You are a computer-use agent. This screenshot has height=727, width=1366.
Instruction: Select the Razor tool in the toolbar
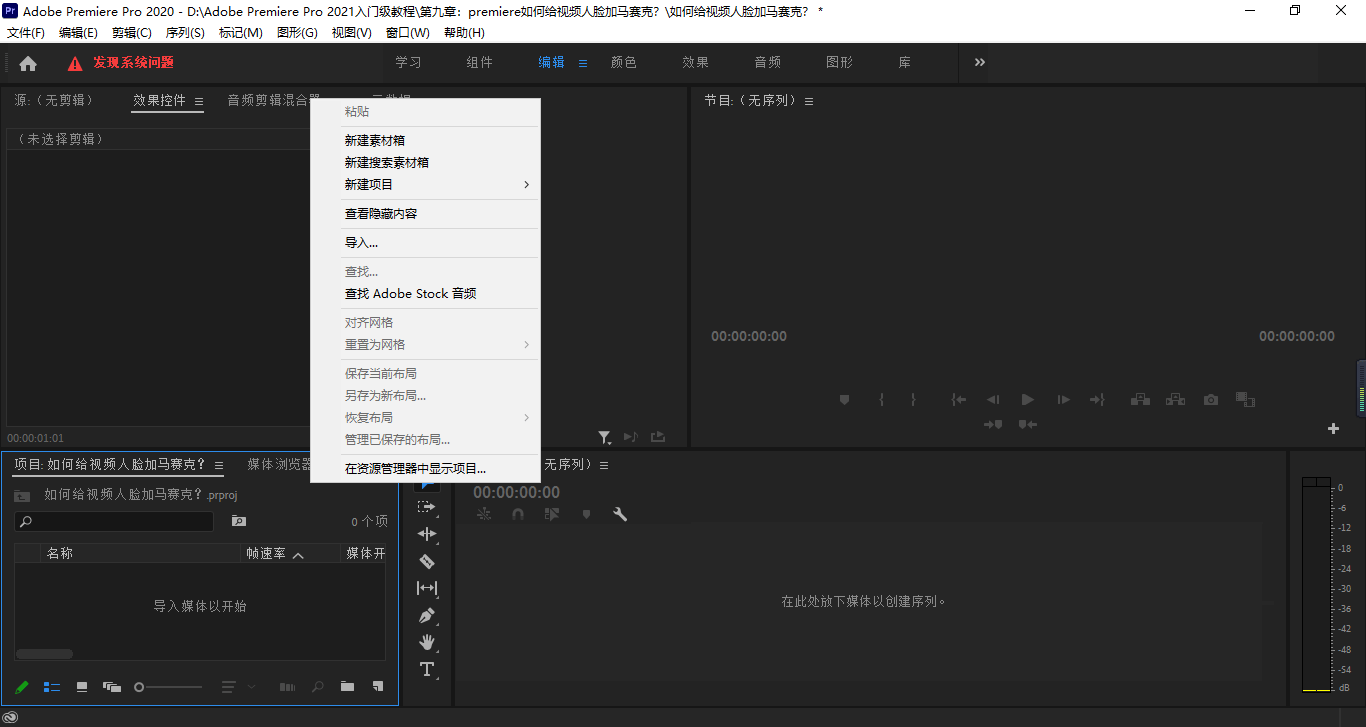click(427, 561)
